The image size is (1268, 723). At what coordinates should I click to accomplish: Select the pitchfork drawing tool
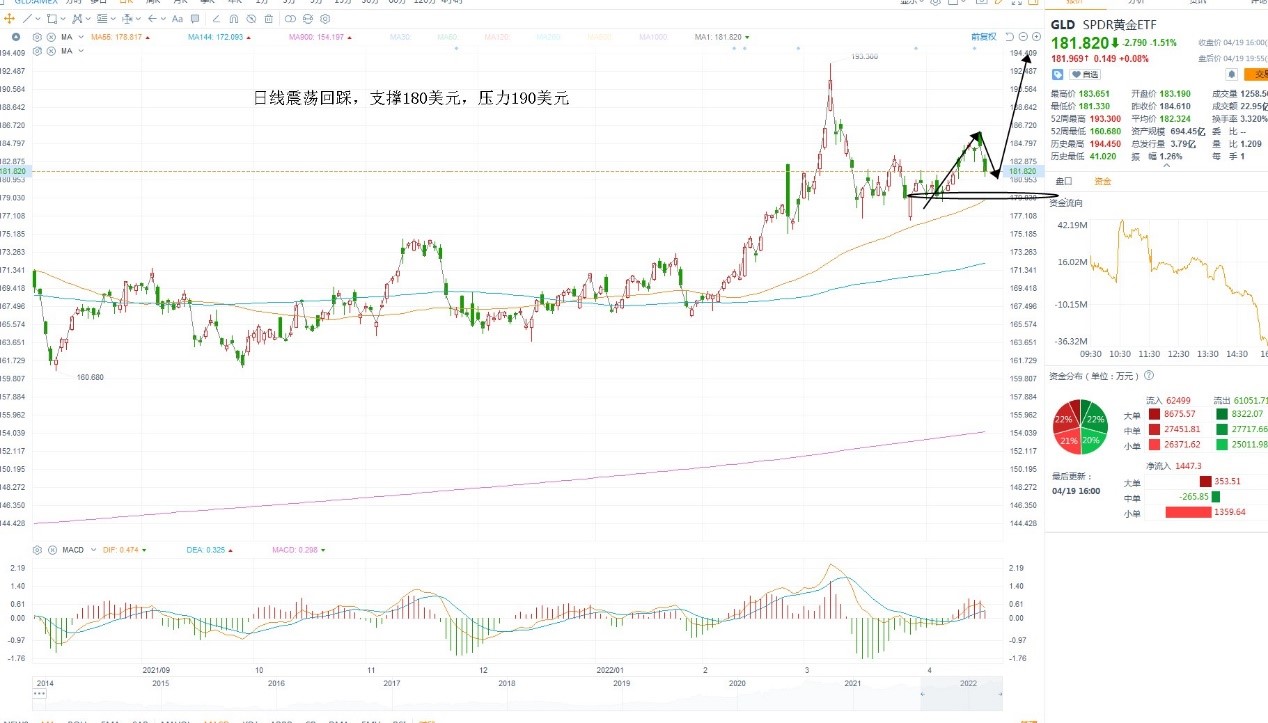tap(76, 19)
